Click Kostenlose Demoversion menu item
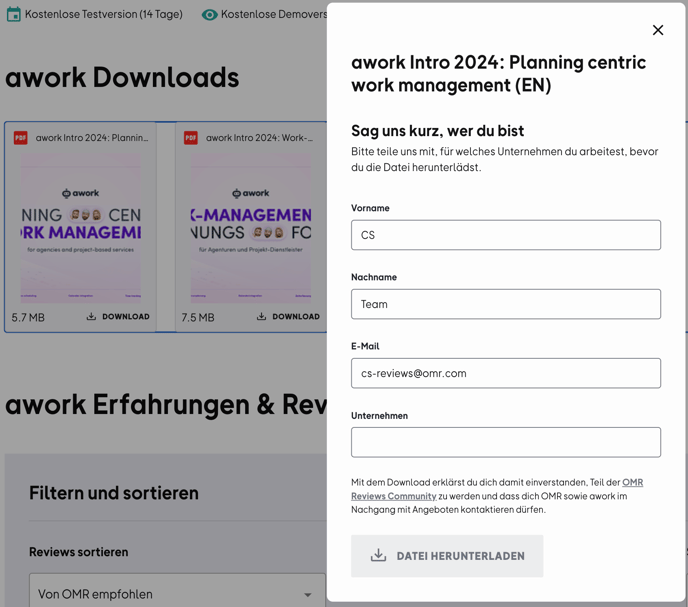Image resolution: width=688 pixels, height=607 pixels. (x=273, y=15)
